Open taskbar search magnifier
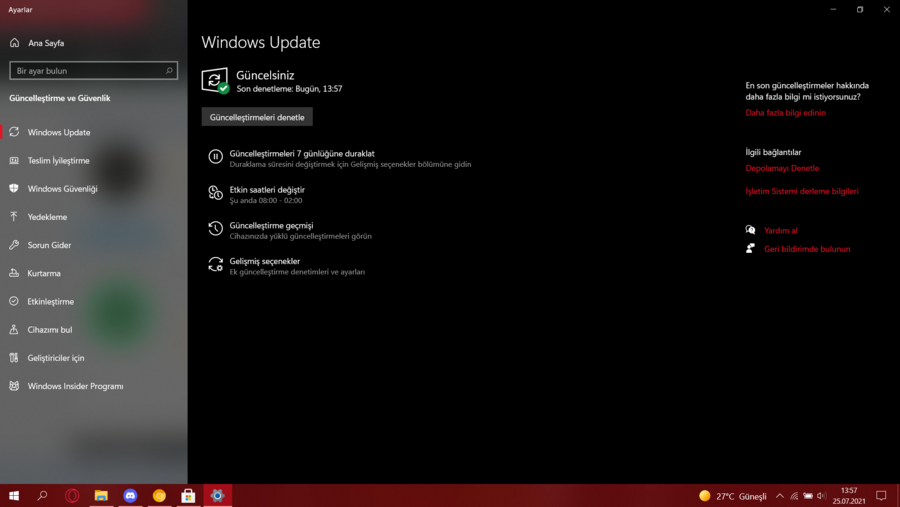This screenshot has height=507, width=900. tap(42, 496)
